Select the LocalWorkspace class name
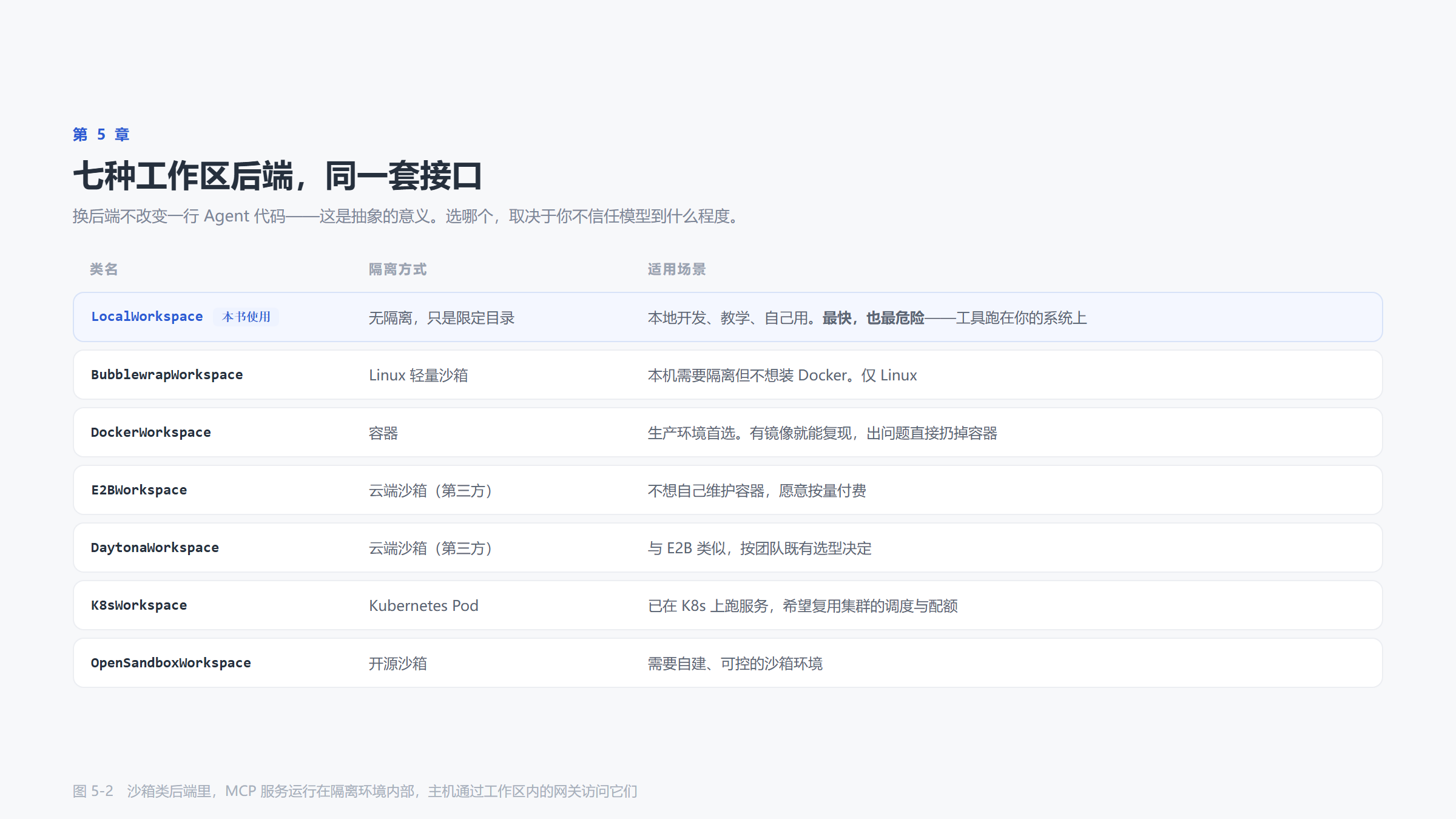 [147, 317]
